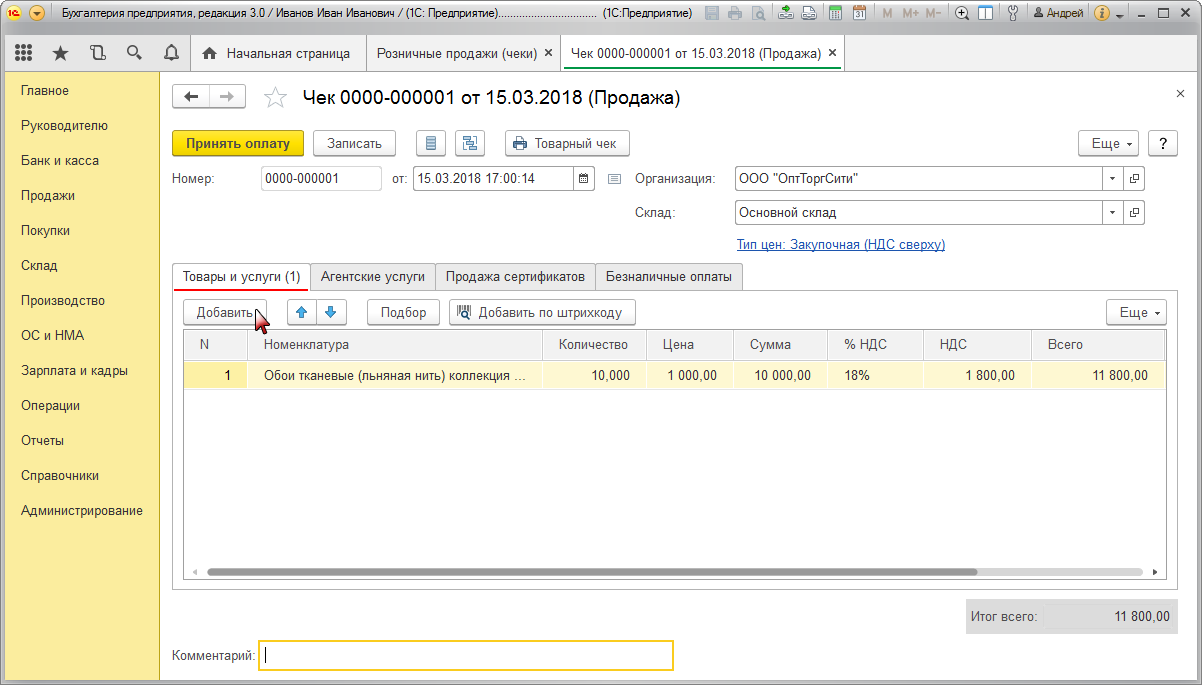Expand the Организация dropdown list
1202x685 pixels.
pyautogui.click(x=1113, y=179)
